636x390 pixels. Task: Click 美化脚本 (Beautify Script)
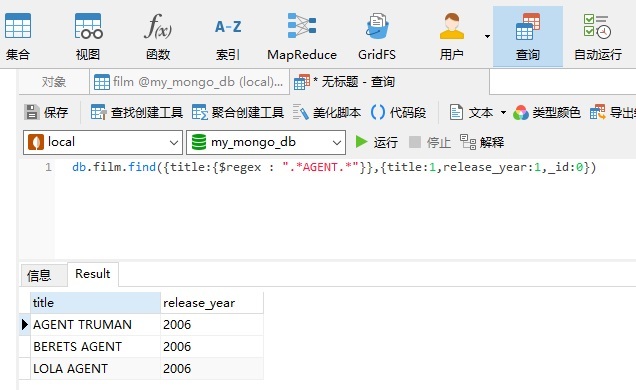tap(327, 112)
